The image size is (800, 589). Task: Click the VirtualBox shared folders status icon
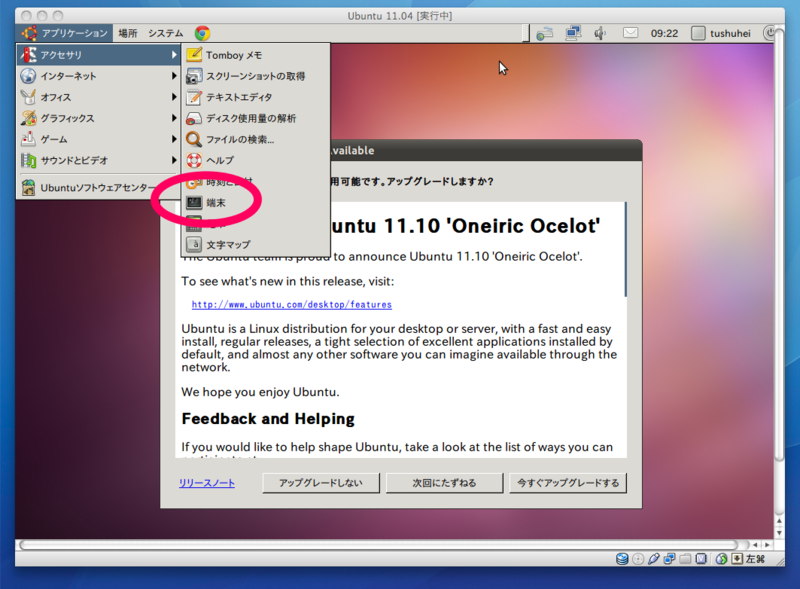tap(685, 559)
